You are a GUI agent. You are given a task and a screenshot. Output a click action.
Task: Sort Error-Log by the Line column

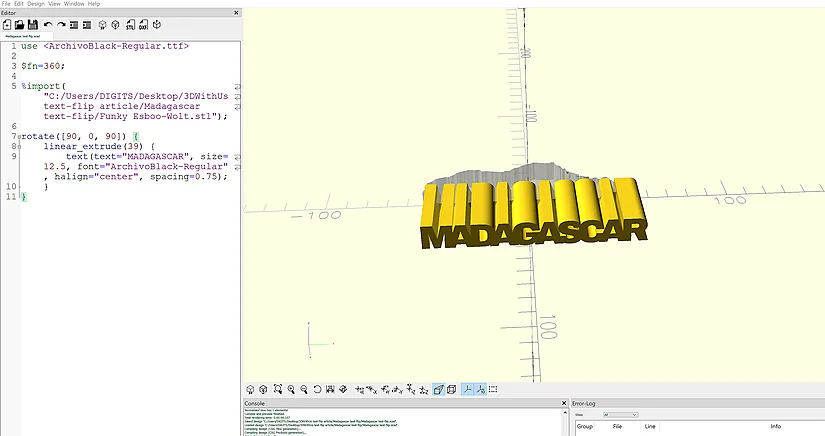(x=650, y=427)
